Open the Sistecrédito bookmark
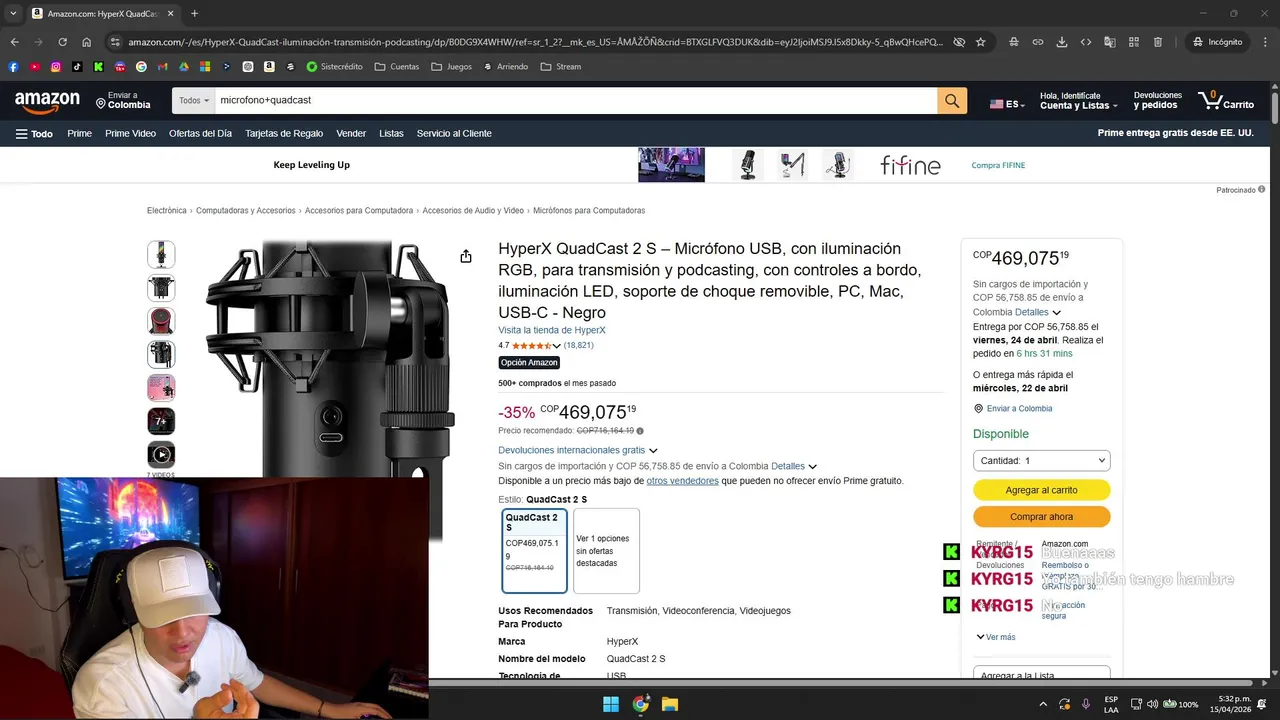Screen dimensions: 1280x720 point(334,67)
